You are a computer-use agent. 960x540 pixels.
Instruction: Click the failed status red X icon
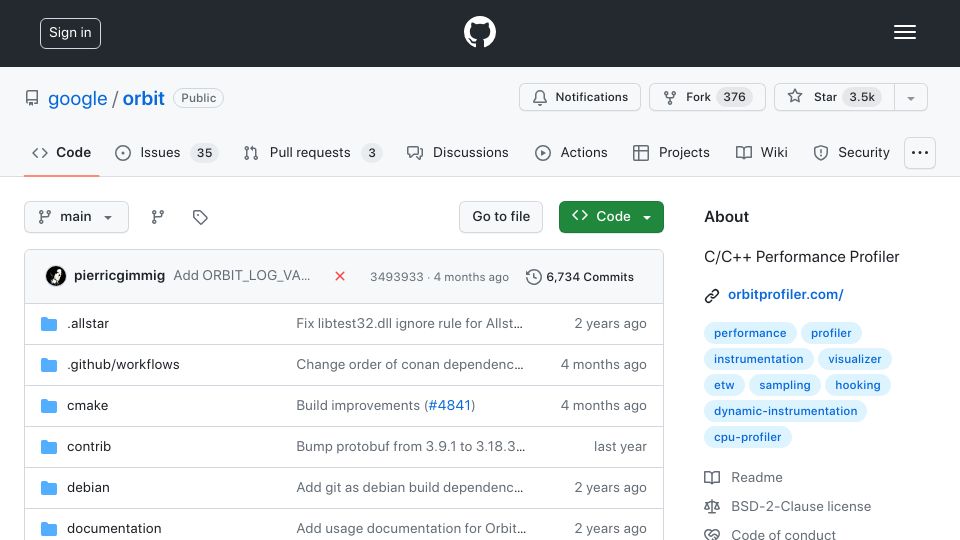point(340,276)
